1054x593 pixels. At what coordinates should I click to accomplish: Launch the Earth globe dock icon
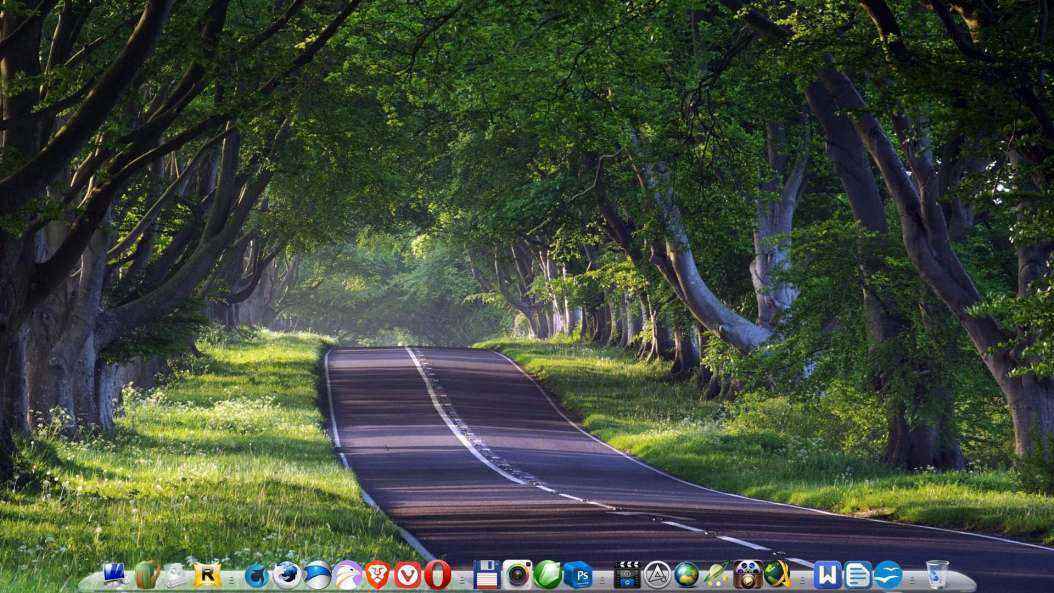(687, 575)
